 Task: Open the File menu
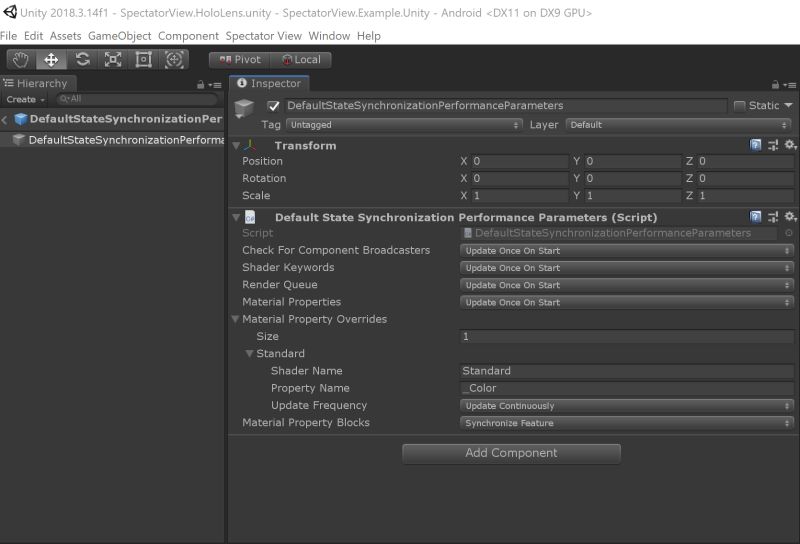pos(8,36)
